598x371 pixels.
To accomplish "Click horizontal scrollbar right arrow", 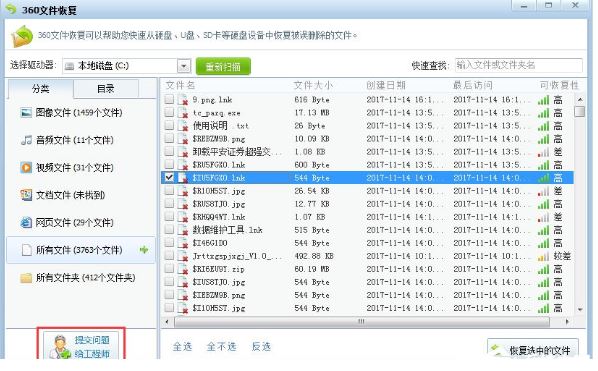I will click(567, 322).
